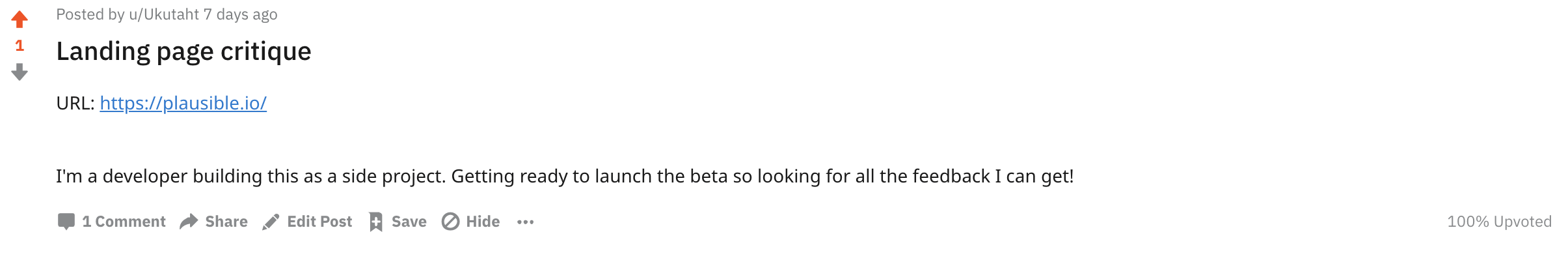This screenshot has width=1568, height=275.
Task: Click the bookmark Save icon
Action: (x=376, y=222)
